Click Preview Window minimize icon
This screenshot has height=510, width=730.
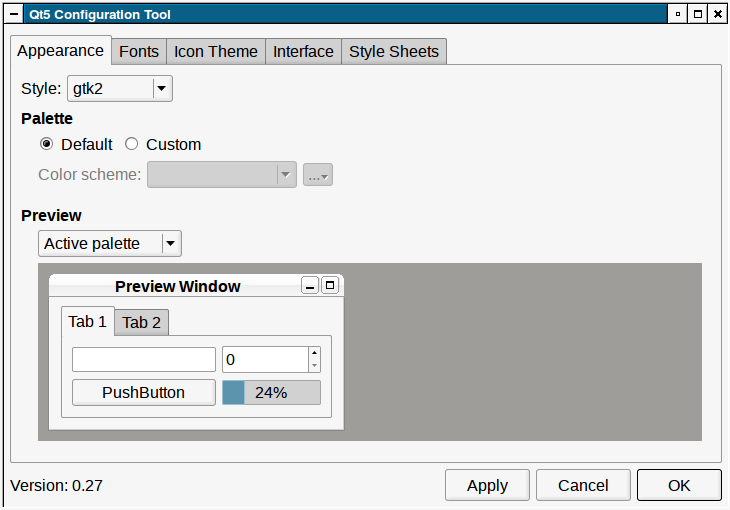(x=310, y=286)
